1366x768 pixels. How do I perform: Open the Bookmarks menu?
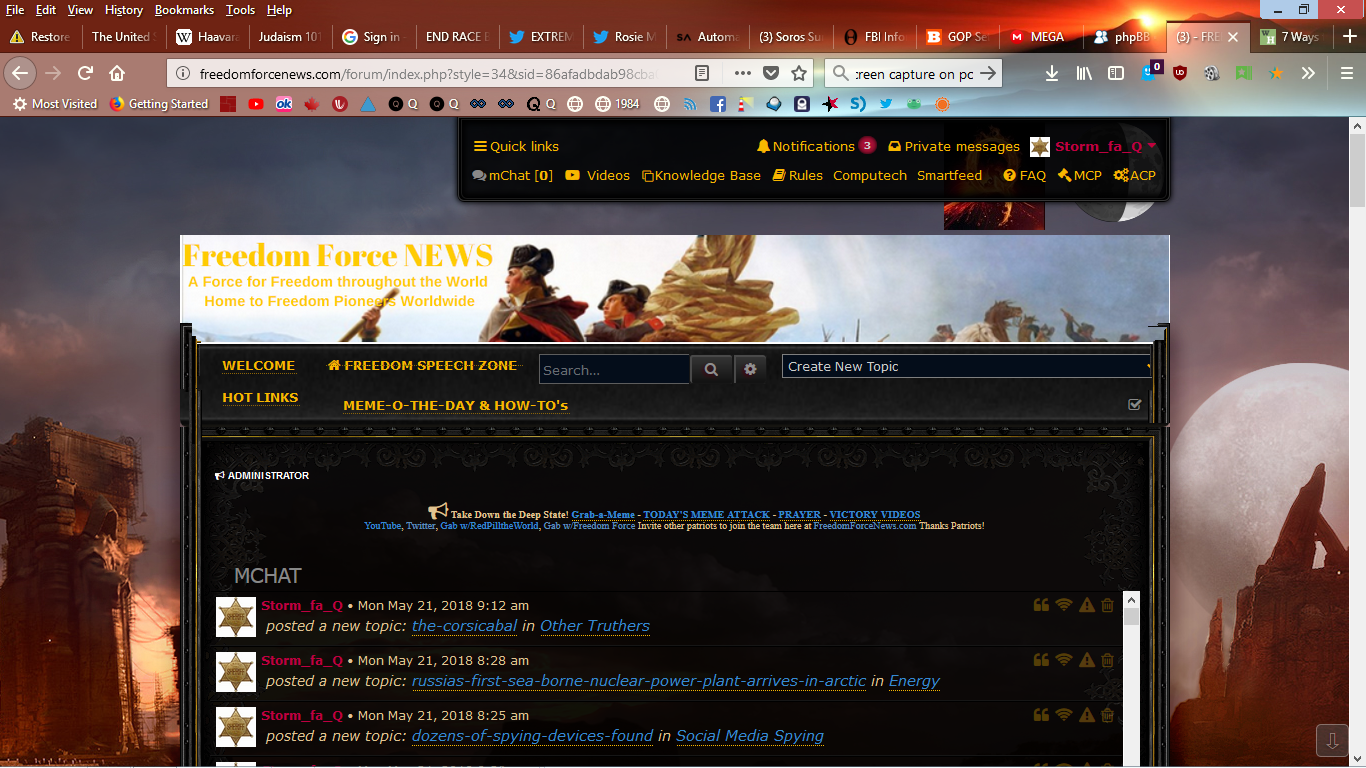(x=184, y=10)
